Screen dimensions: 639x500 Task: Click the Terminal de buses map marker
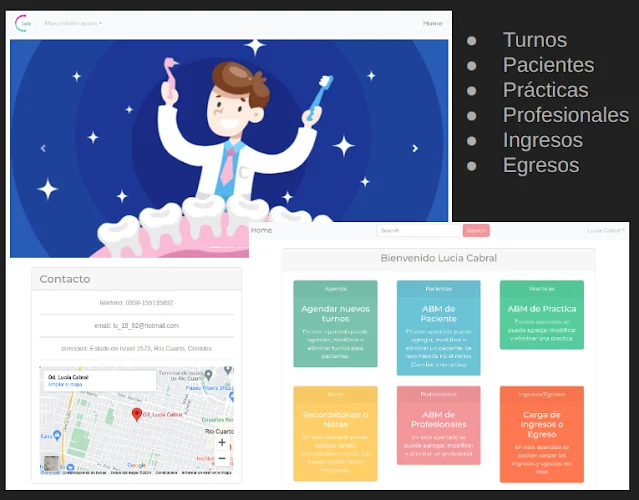coord(209,374)
